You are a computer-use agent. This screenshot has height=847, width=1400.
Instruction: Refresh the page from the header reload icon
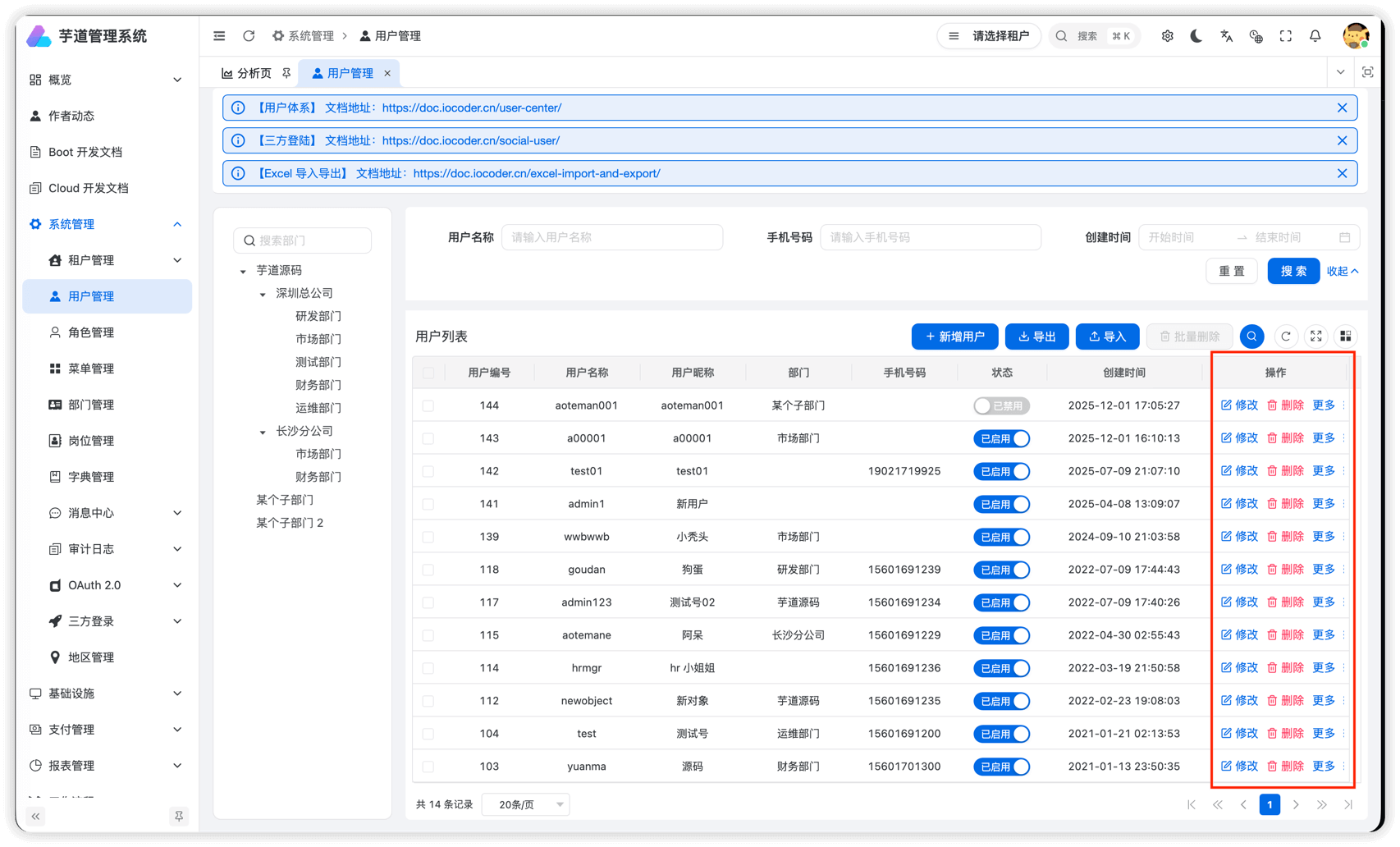pyautogui.click(x=249, y=36)
